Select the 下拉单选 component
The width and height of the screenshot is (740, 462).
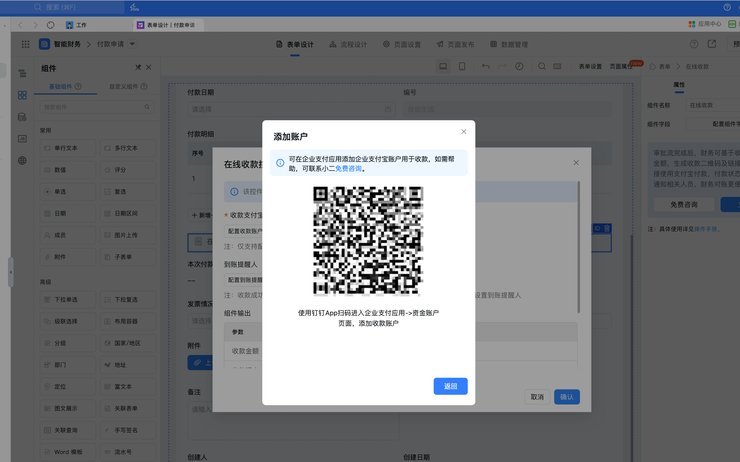pyautogui.click(x=67, y=300)
